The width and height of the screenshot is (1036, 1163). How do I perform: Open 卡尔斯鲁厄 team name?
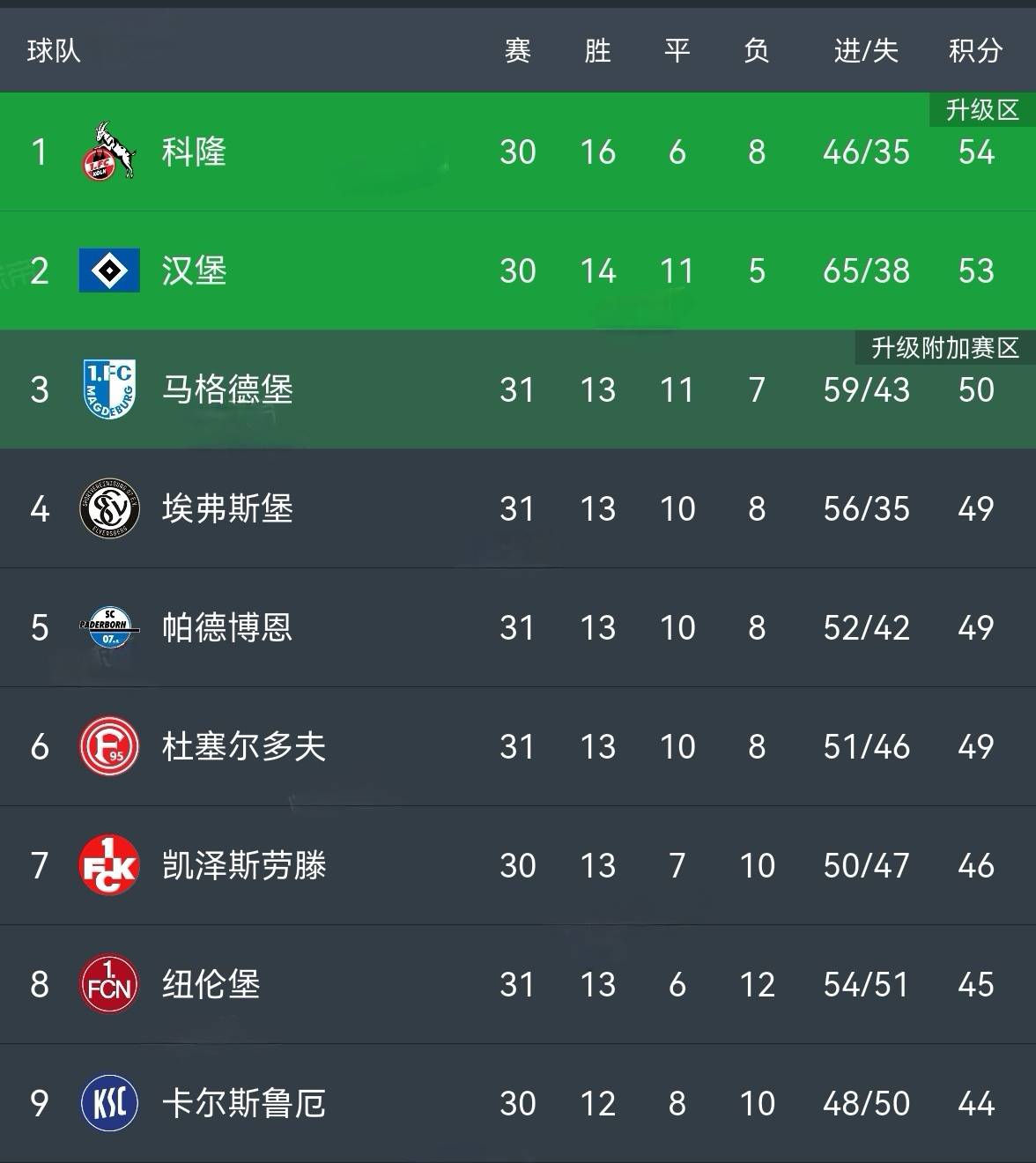click(244, 1103)
